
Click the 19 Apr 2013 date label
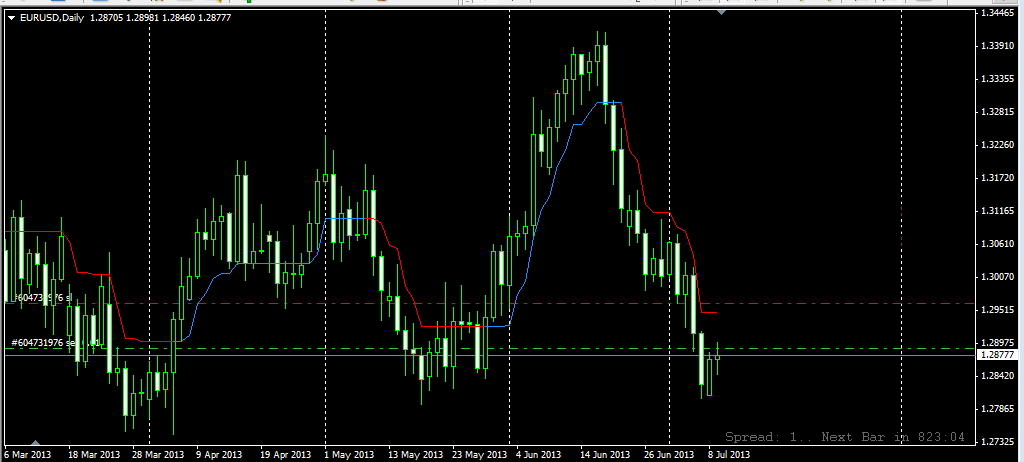click(x=285, y=454)
